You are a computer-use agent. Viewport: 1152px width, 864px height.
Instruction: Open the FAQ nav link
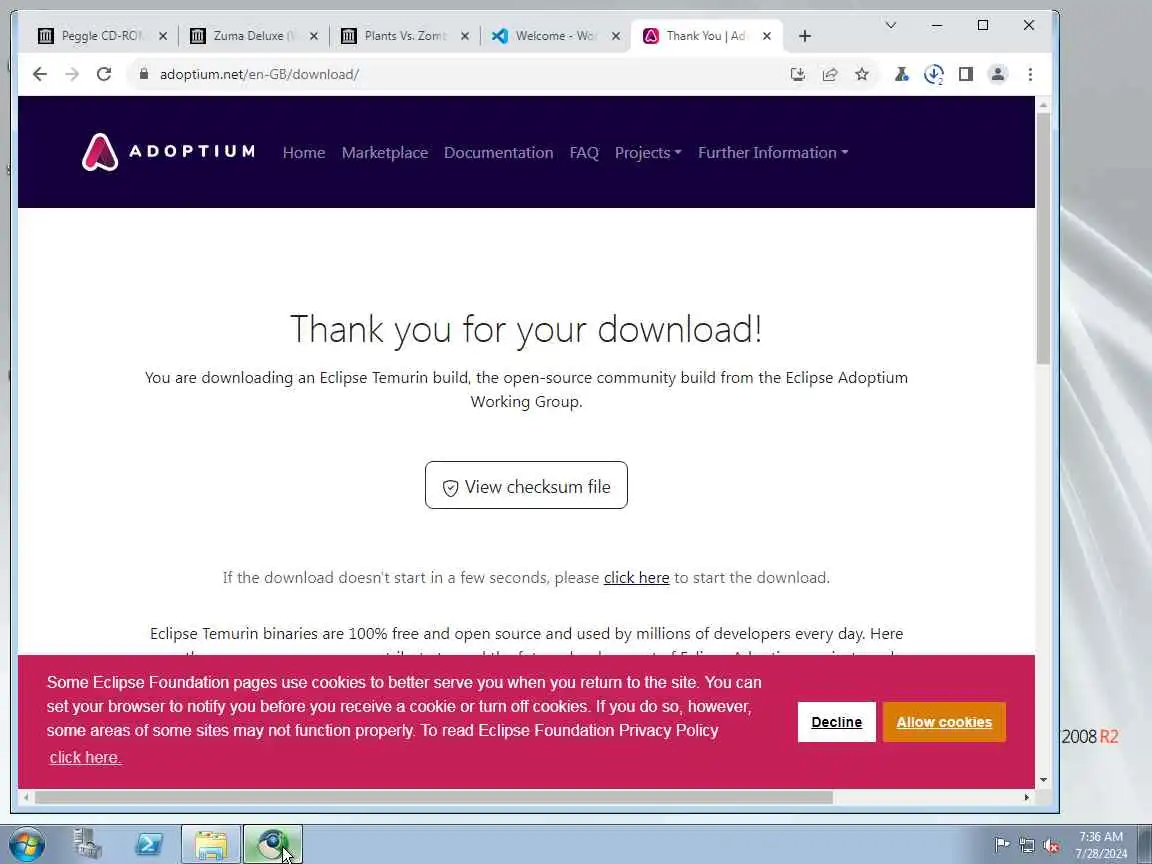584,153
